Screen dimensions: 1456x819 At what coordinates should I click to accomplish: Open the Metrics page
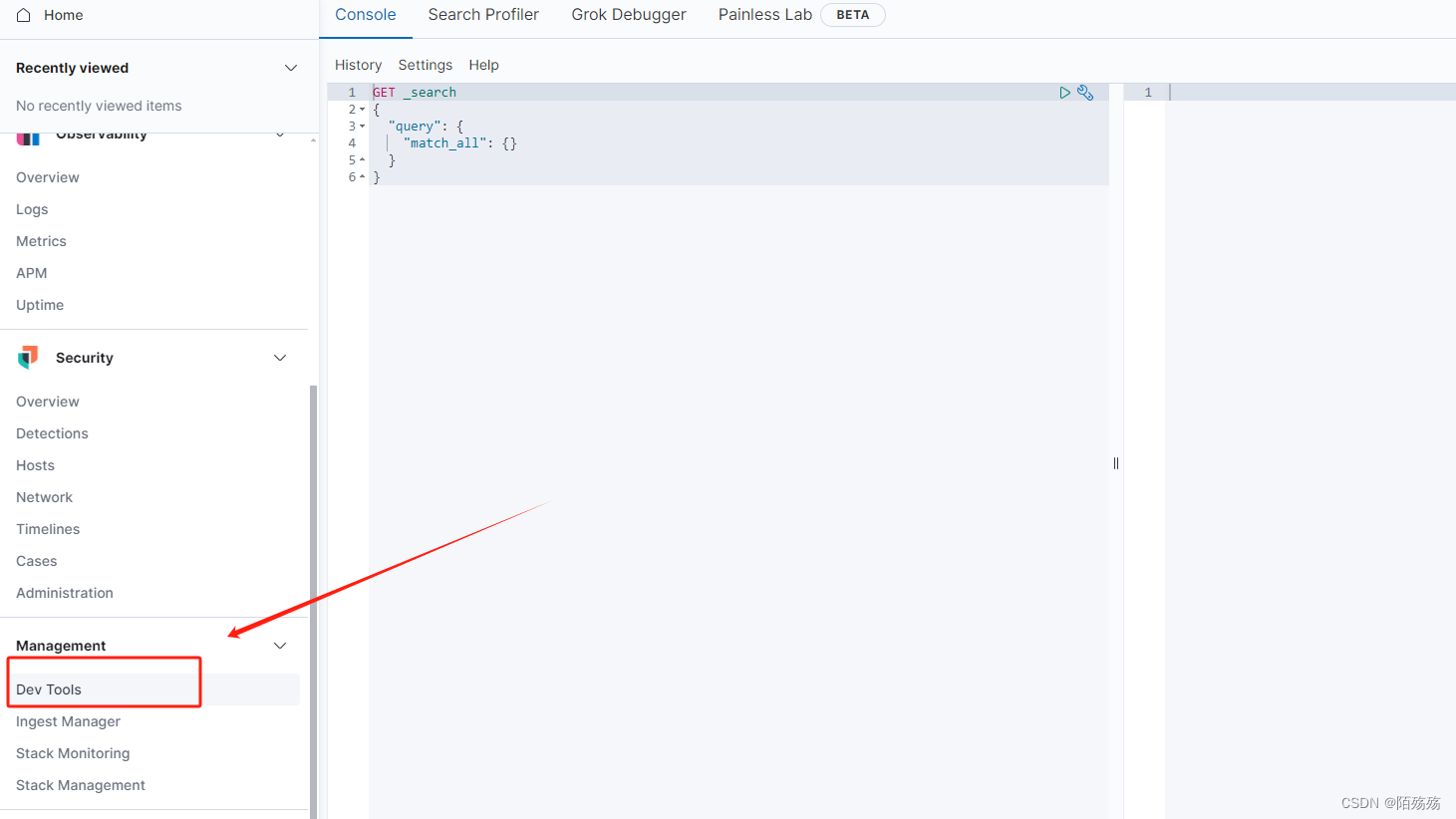41,241
